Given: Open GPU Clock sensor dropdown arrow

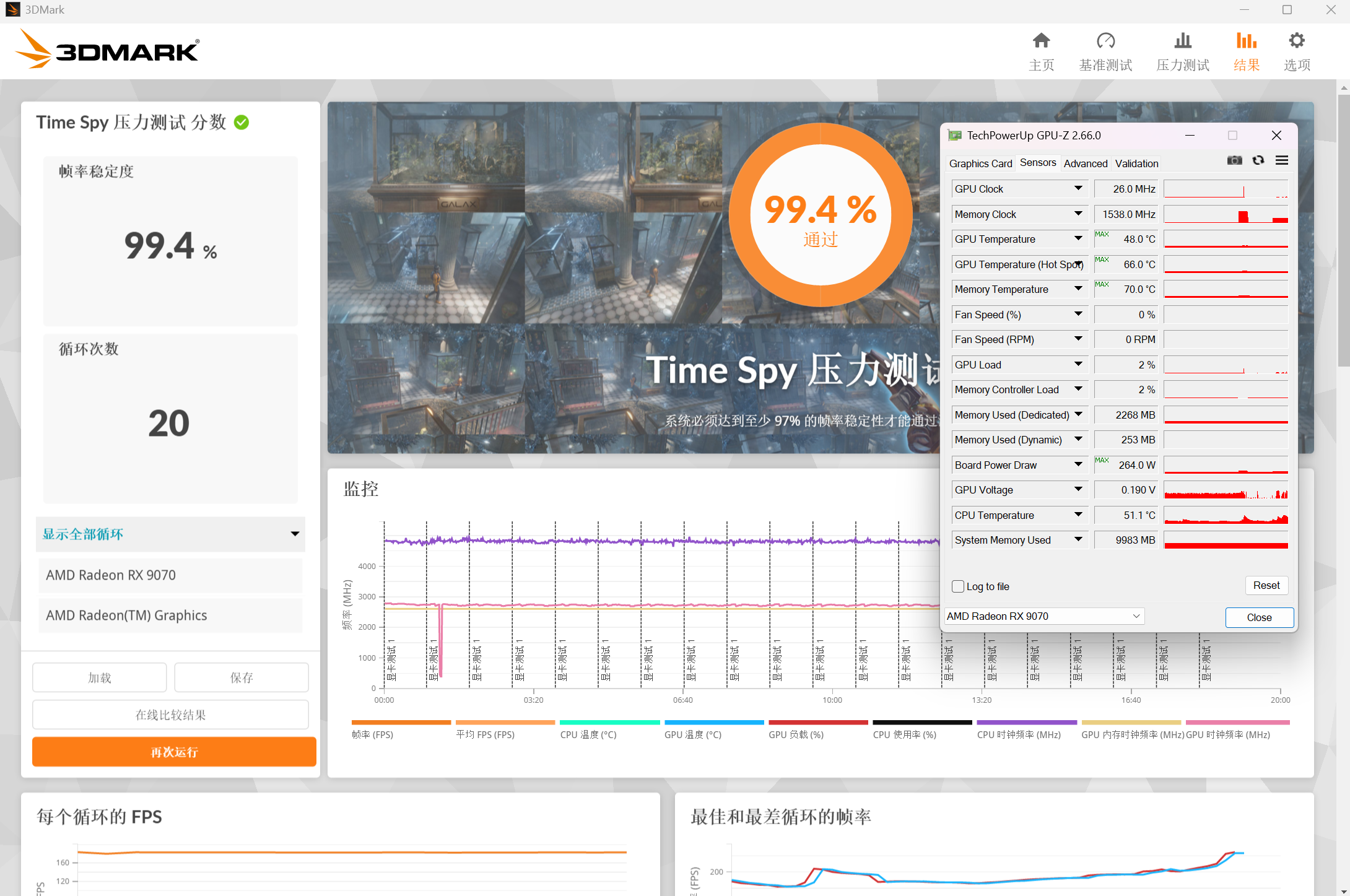Looking at the screenshot, I should [1078, 188].
